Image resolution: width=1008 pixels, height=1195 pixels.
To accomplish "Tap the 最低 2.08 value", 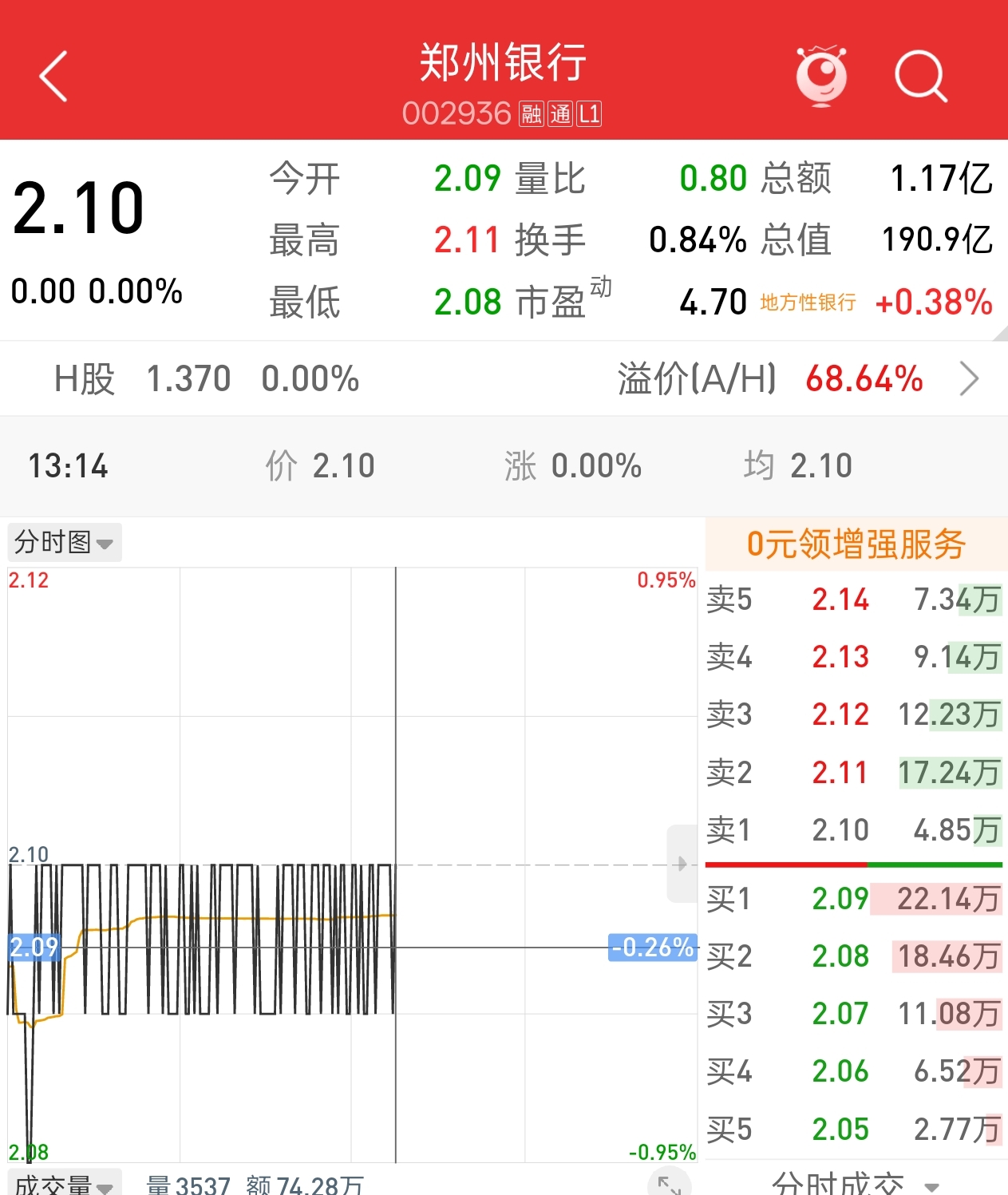I will point(467,303).
